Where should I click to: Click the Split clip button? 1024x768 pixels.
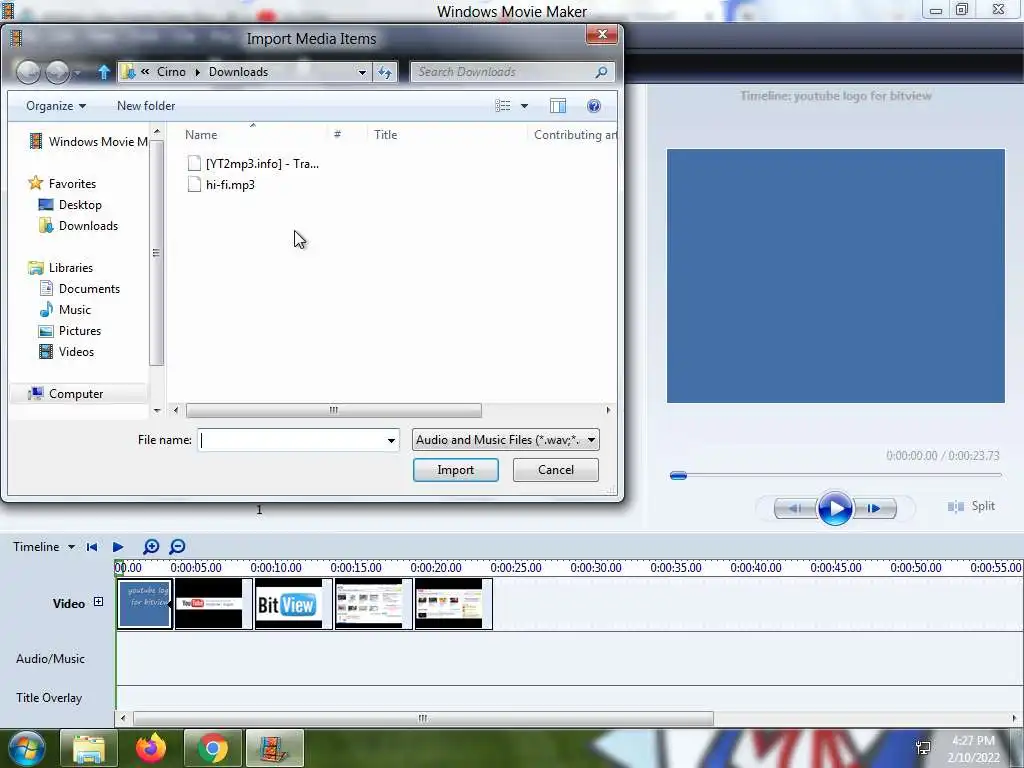(971, 506)
